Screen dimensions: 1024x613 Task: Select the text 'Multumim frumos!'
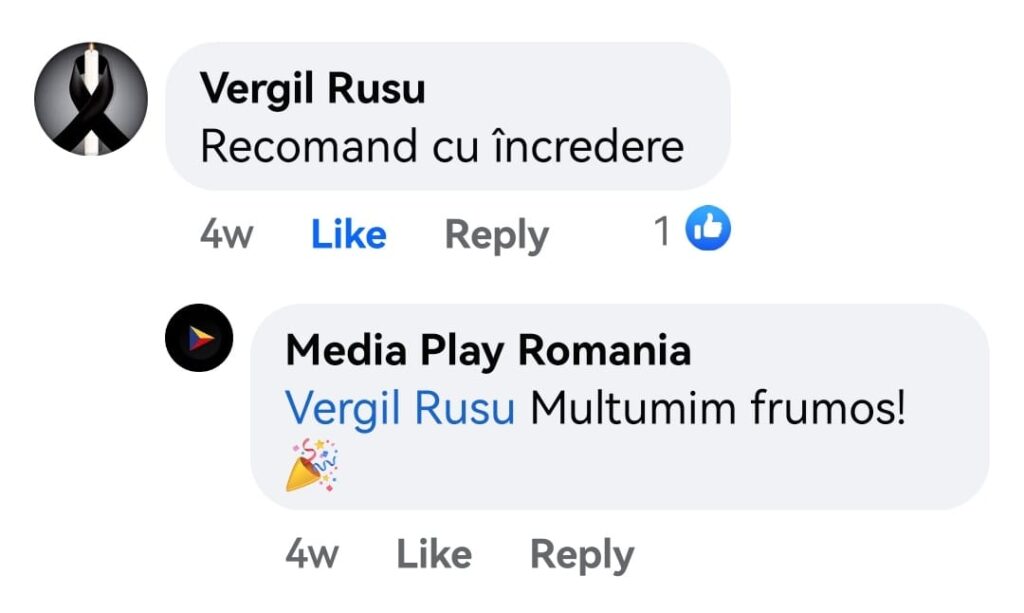coord(718,409)
